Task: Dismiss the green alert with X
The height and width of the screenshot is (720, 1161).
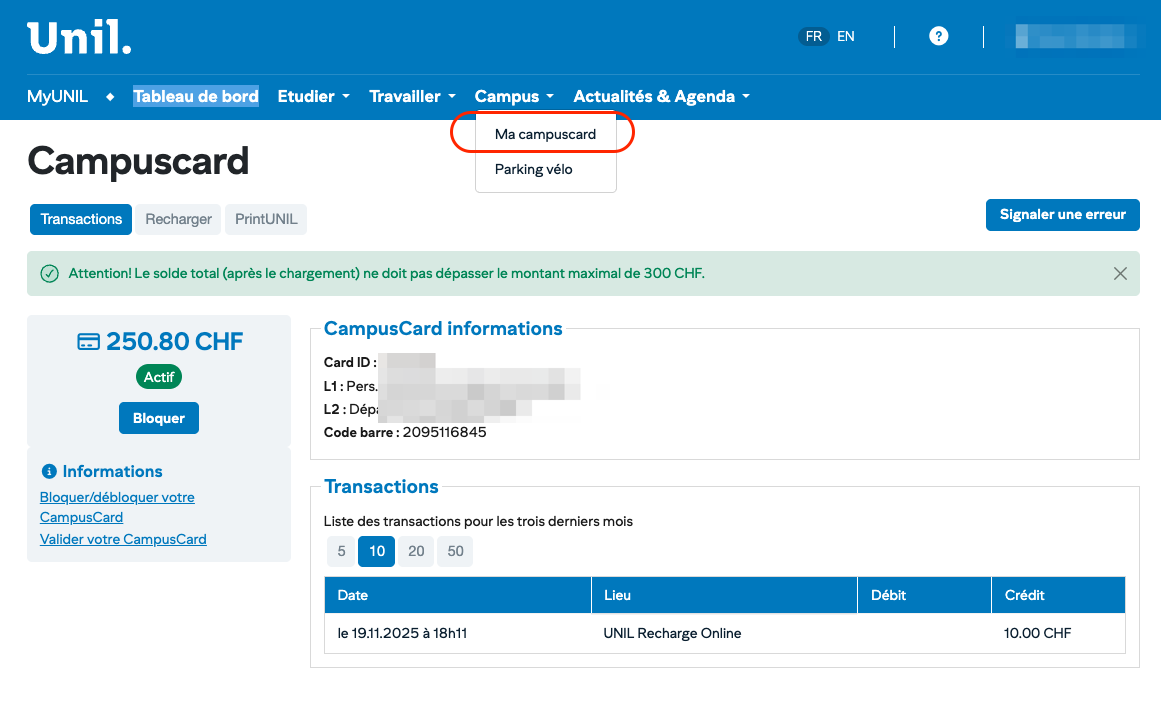Action: point(1120,274)
